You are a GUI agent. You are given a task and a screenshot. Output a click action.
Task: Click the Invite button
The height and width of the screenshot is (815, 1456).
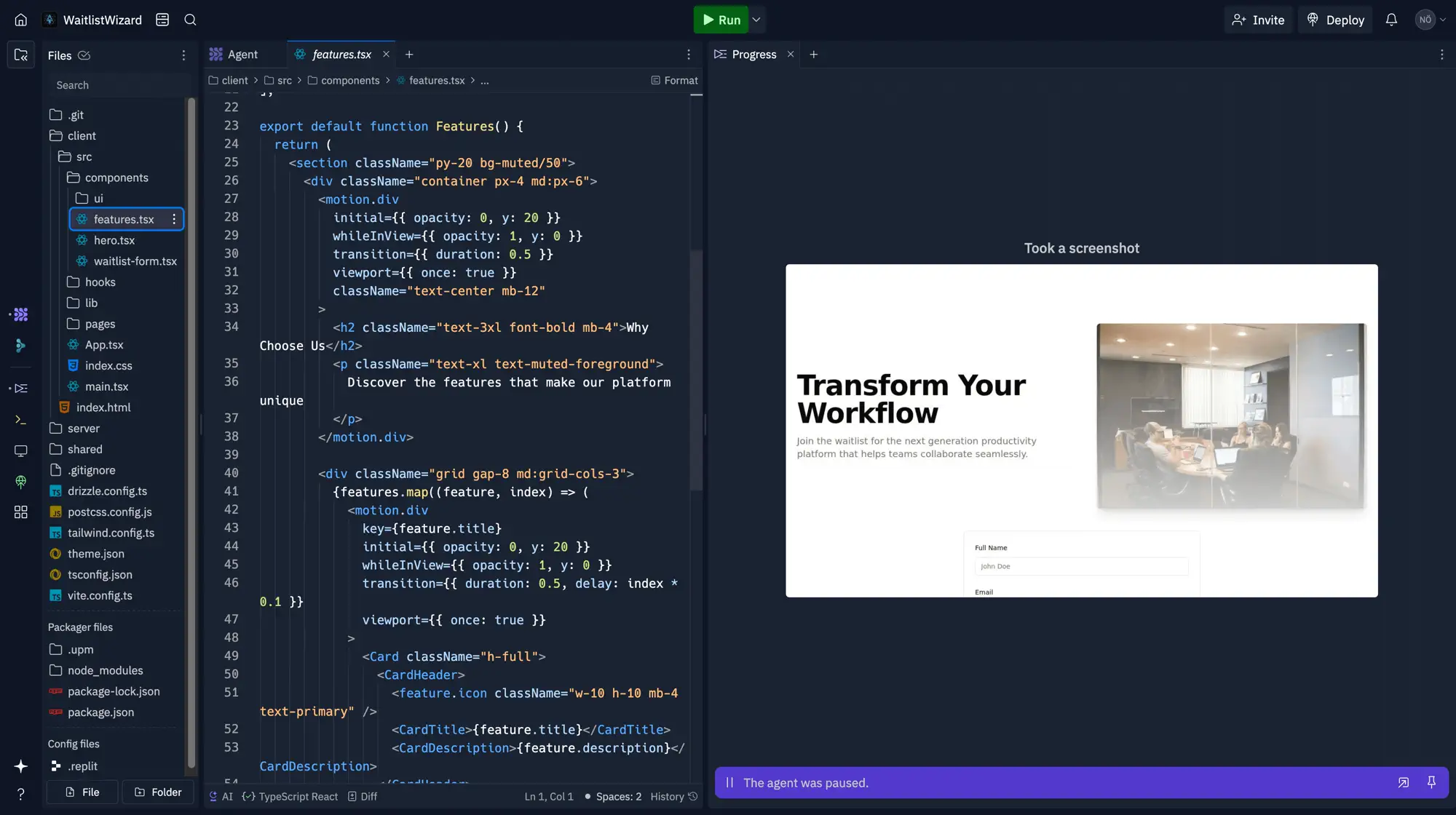[1259, 20]
